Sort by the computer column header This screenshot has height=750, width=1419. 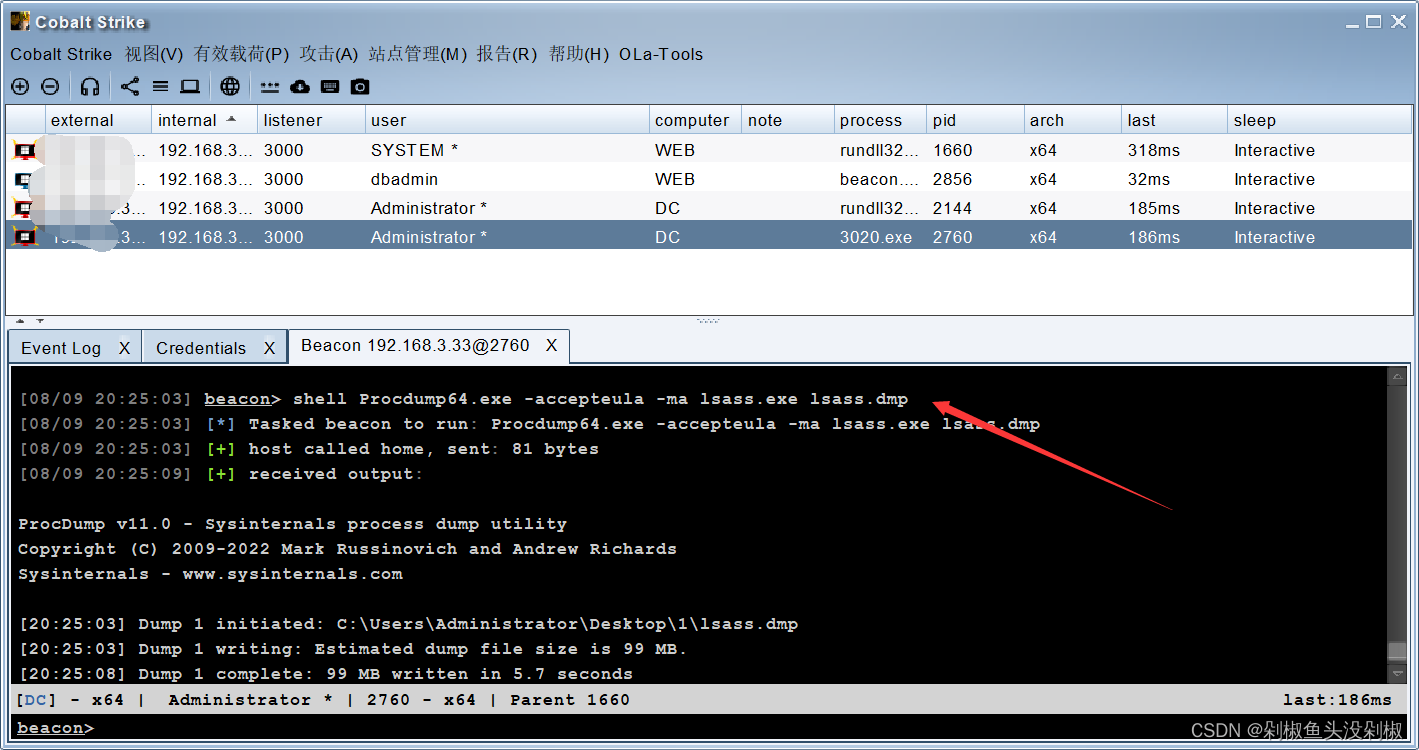[x=696, y=120]
